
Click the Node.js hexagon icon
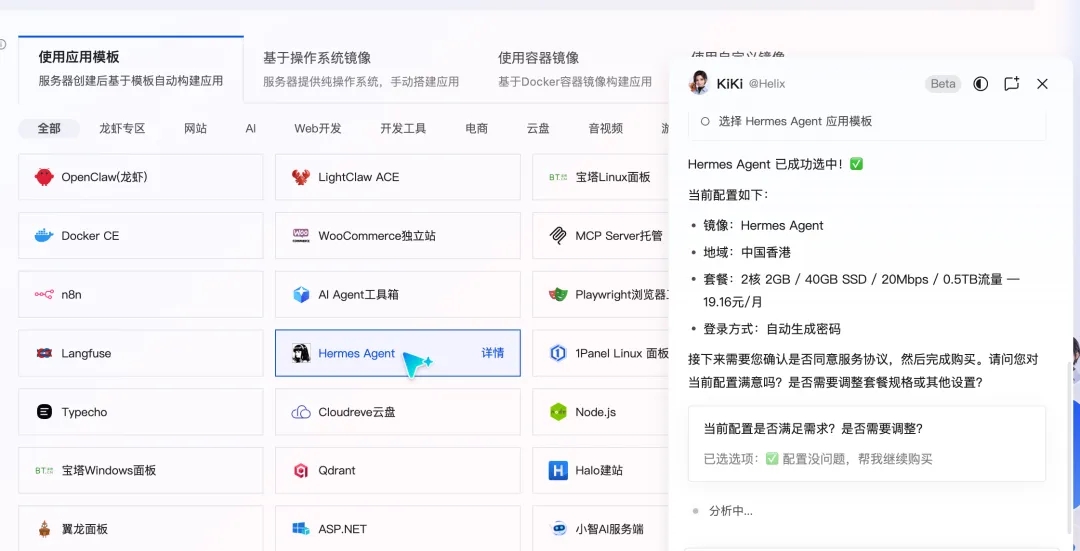[x=558, y=412]
